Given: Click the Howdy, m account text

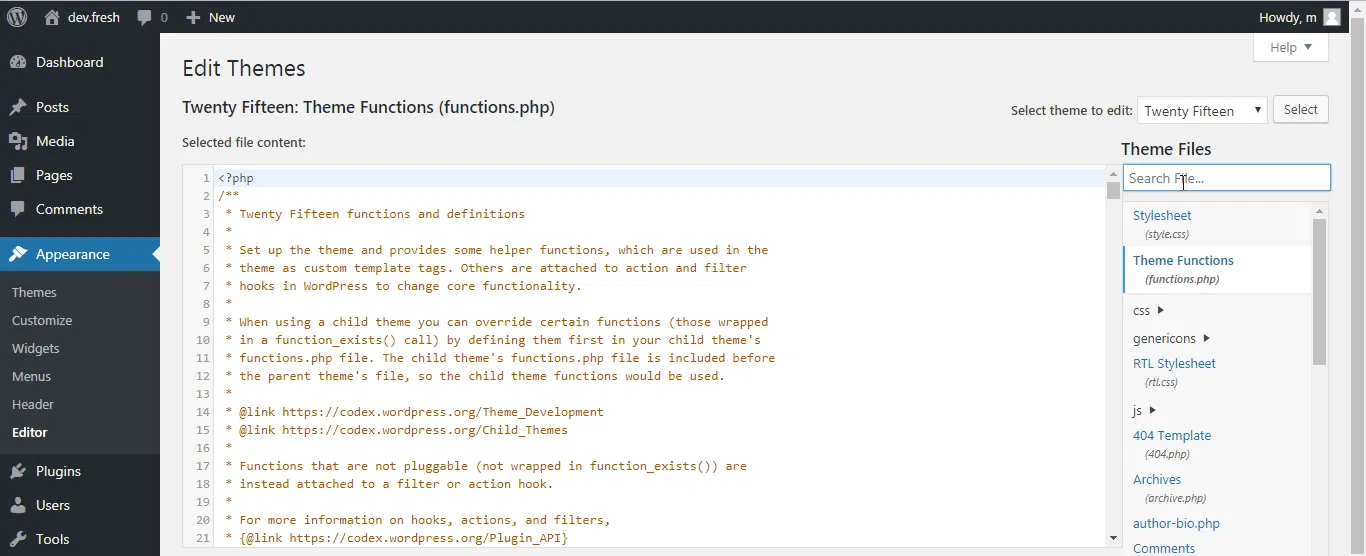Looking at the screenshot, I should 1288,17.
